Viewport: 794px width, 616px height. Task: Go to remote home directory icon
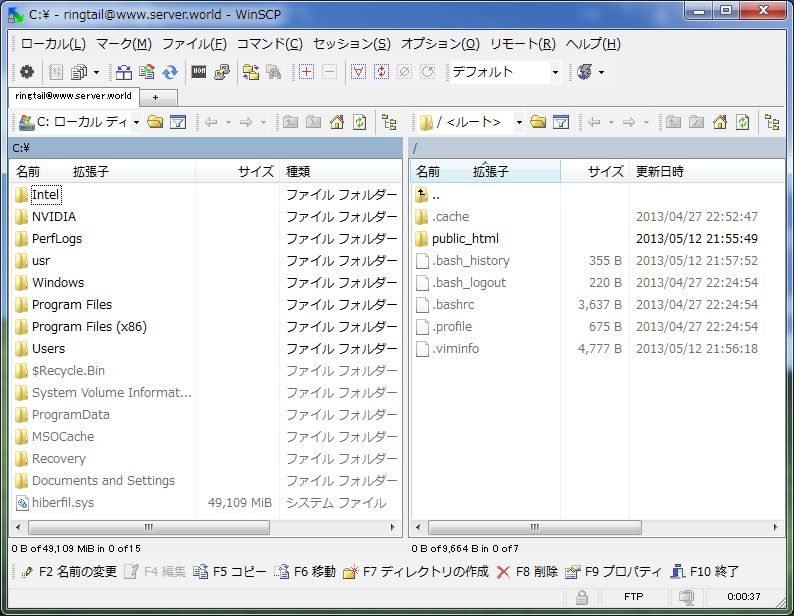(720, 122)
